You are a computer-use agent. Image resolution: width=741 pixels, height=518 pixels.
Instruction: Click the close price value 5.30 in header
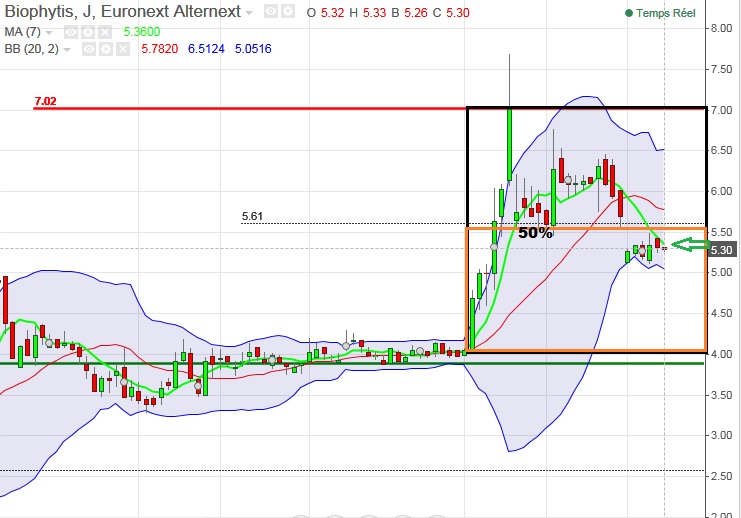458,13
